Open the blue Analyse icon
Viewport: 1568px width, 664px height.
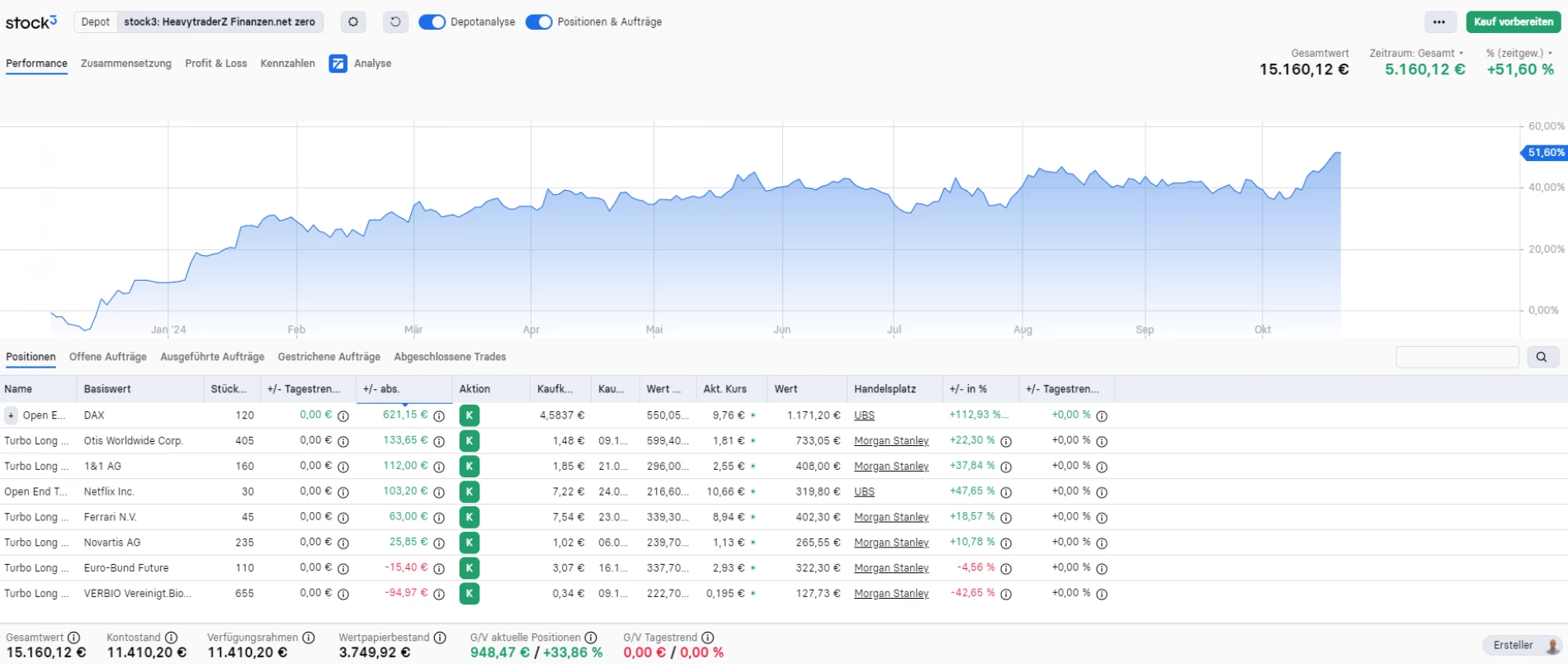(x=338, y=64)
